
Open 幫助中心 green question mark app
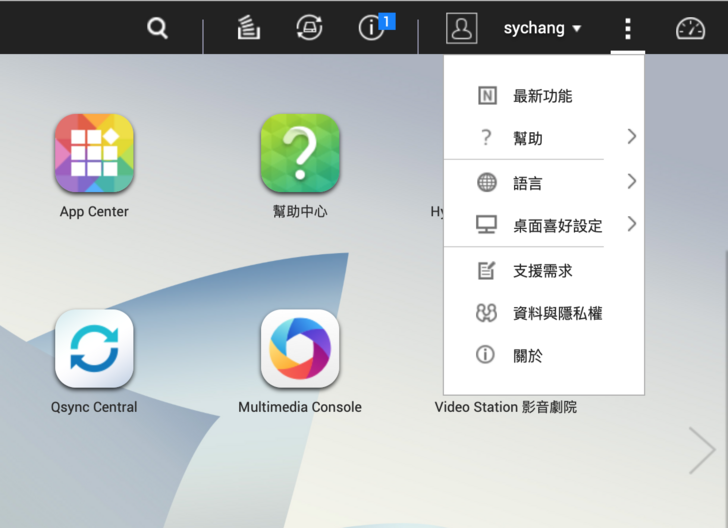300,153
